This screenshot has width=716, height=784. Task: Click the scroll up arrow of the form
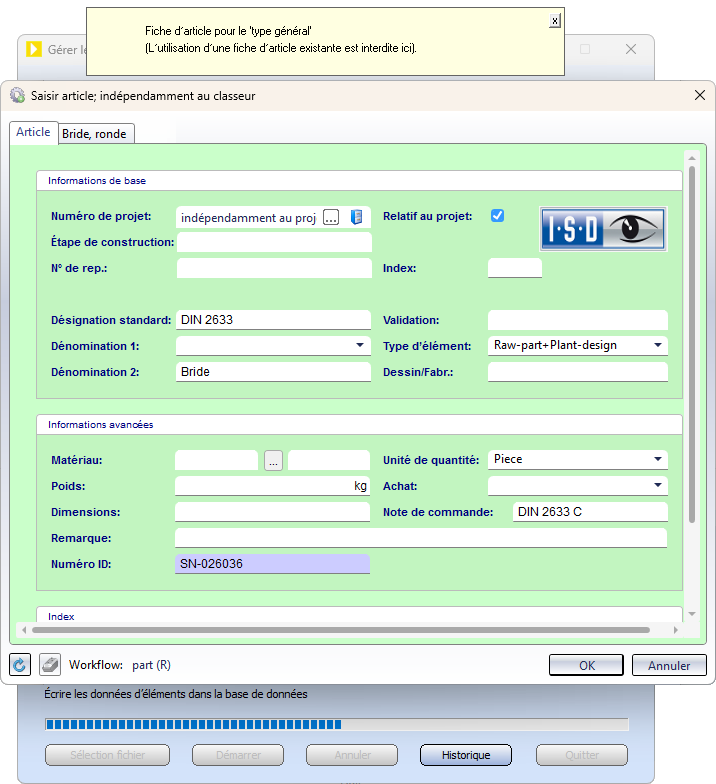(x=692, y=158)
